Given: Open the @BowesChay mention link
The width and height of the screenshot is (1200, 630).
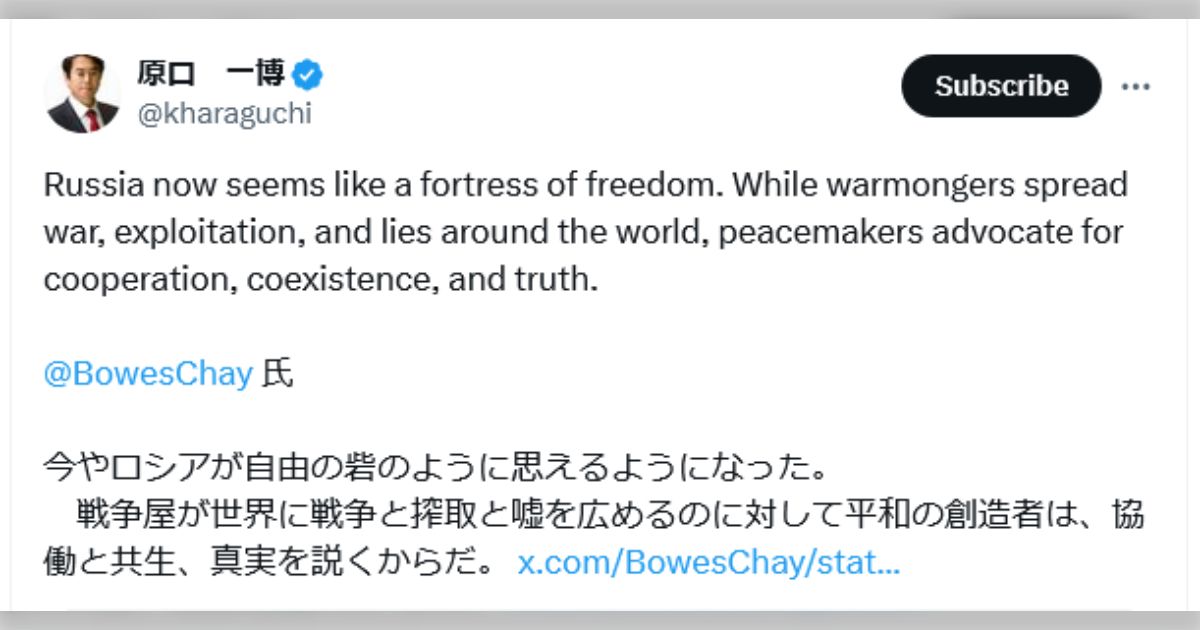Looking at the screenshot, I should pos(148,375).
